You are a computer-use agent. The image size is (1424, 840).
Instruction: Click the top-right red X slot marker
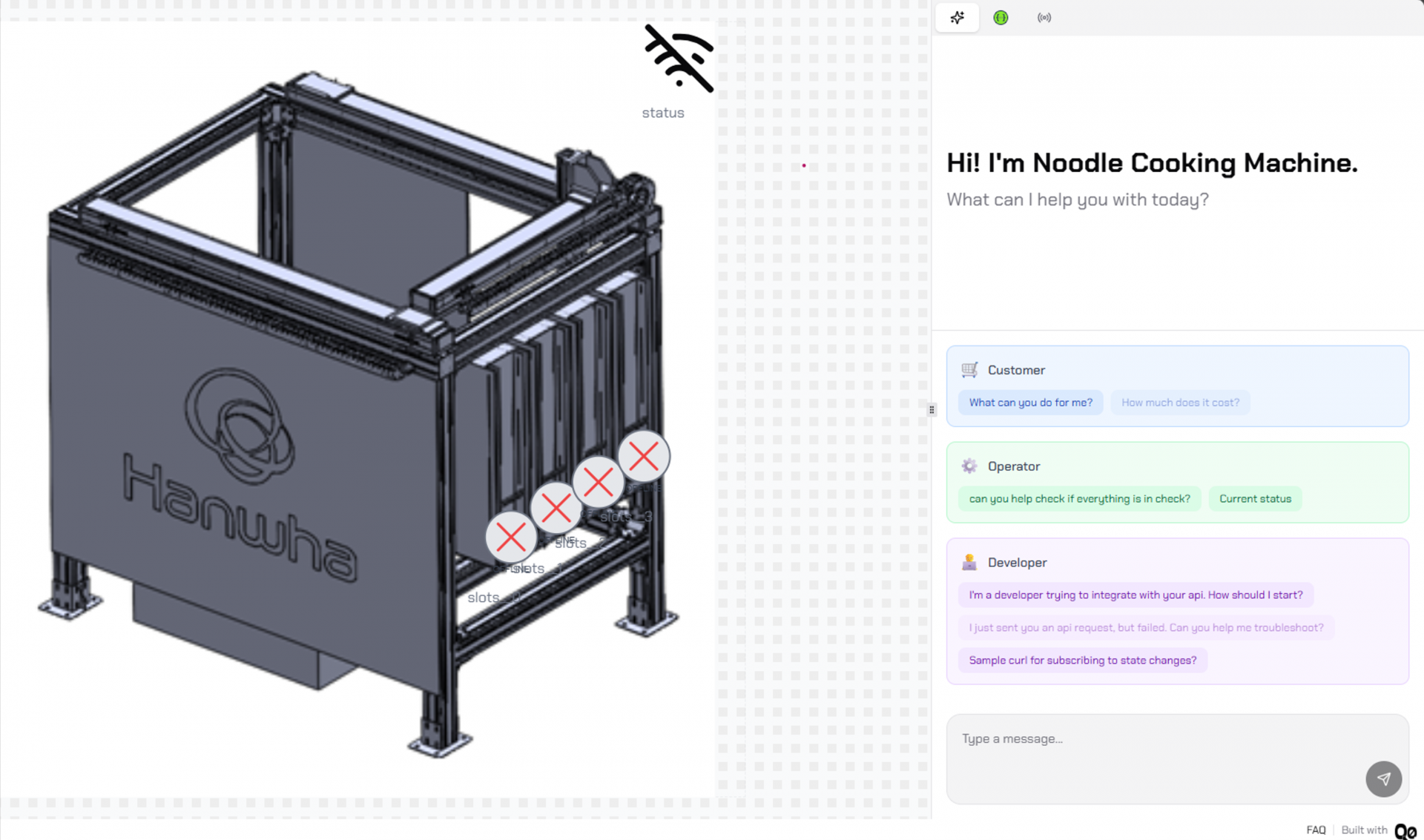[643, 456]
